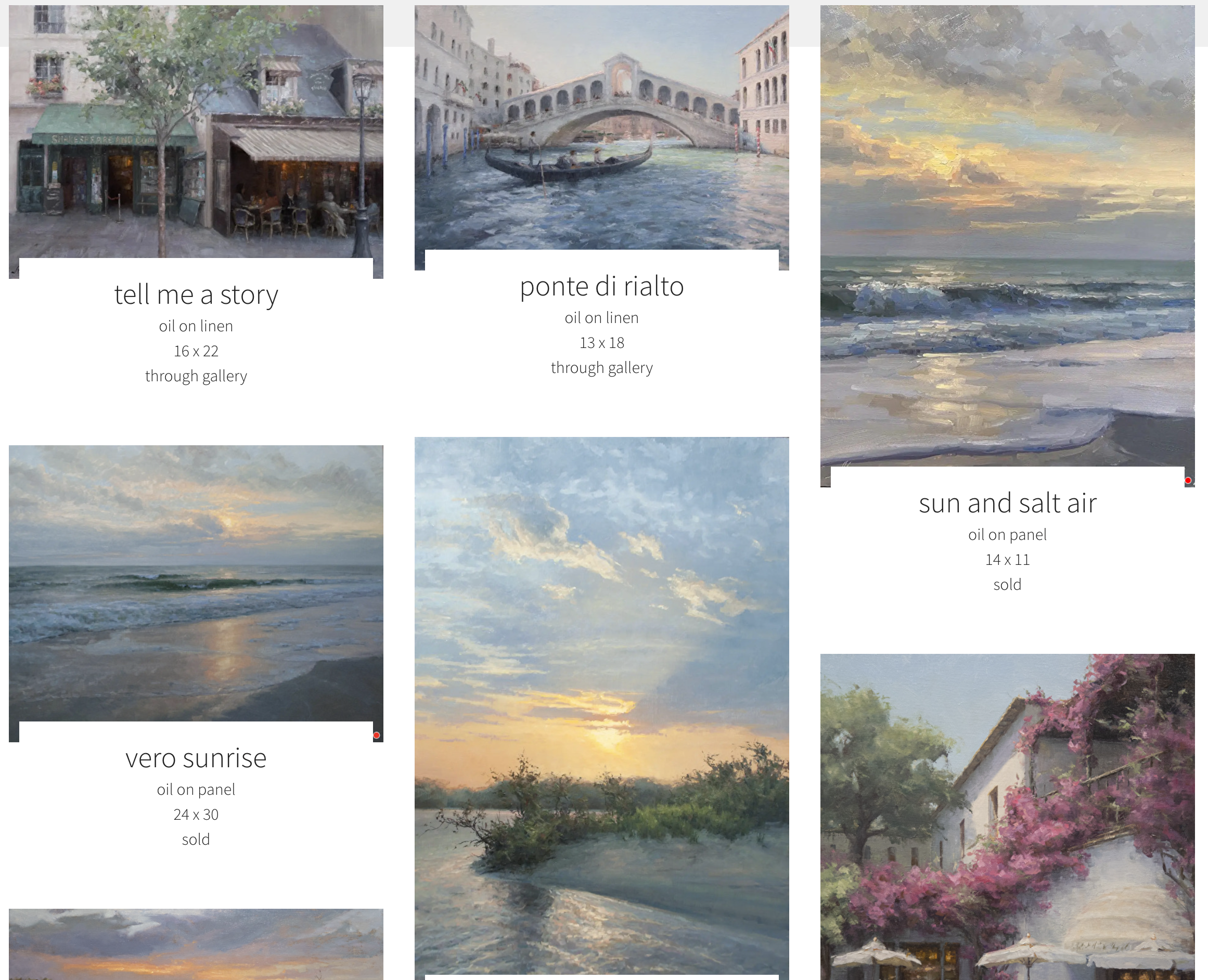Click the "14 x 11" size text
The image size is (1208, 980).
point(1008,559)
